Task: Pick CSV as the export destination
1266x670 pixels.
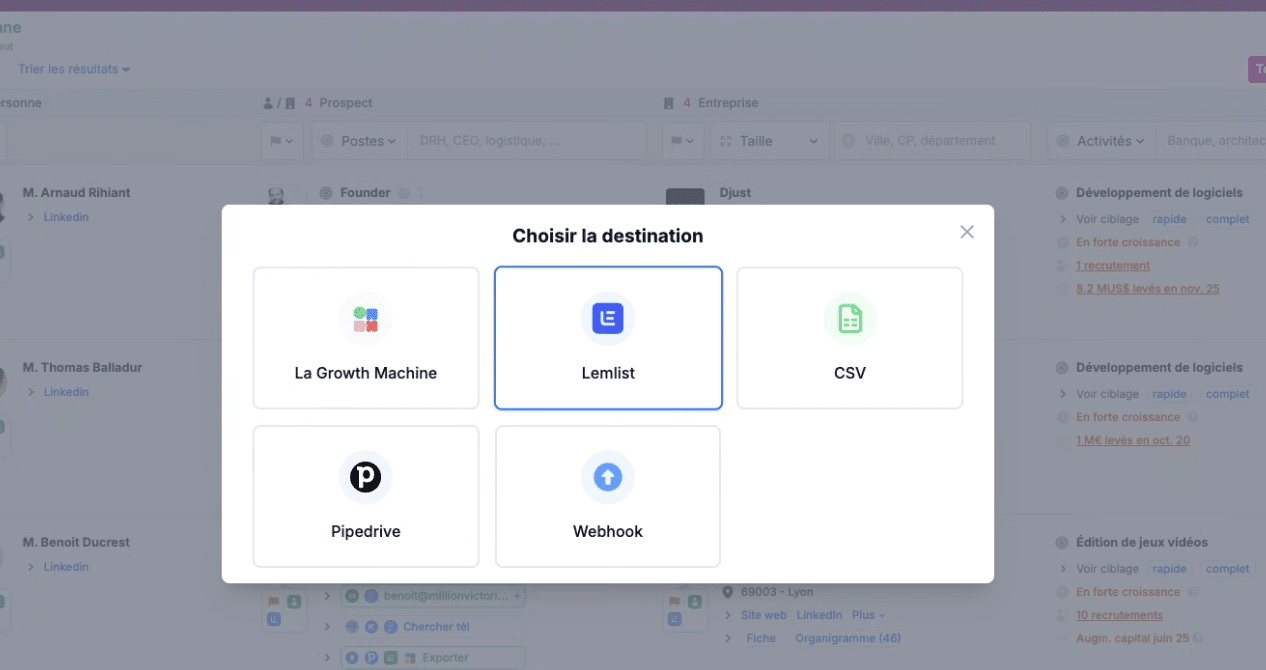Action: click(850, 338)
